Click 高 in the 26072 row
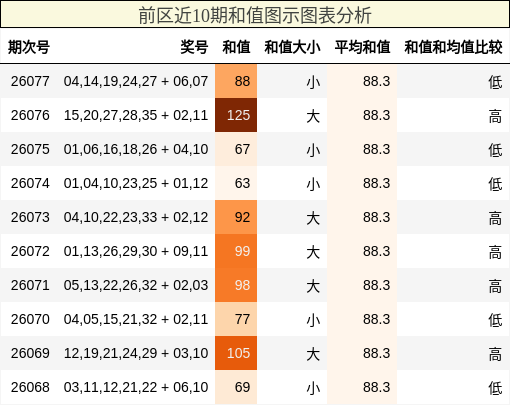The height and width of the screenshot is (405, 510). [x=495, y=252]
